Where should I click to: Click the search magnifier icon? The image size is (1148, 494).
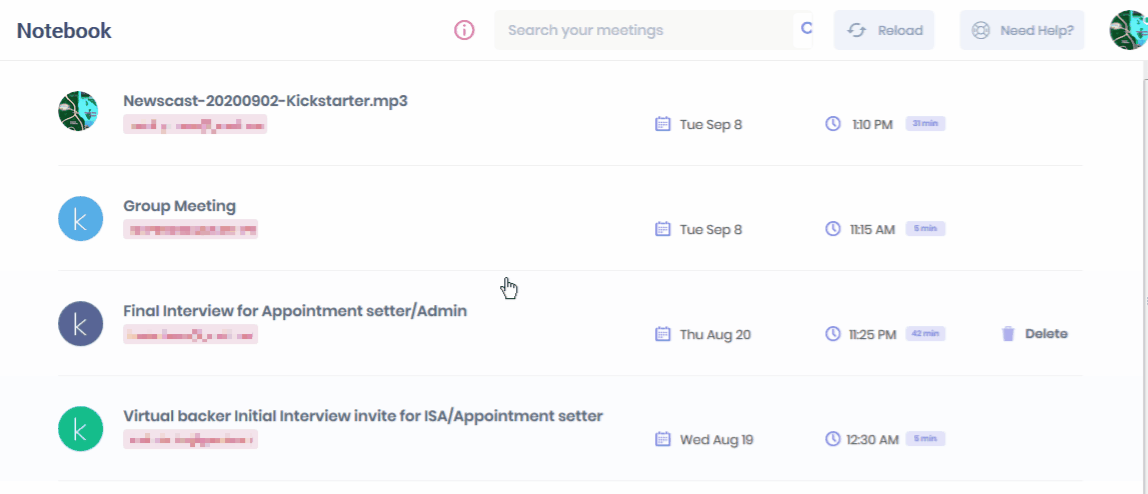click(806, 29)
